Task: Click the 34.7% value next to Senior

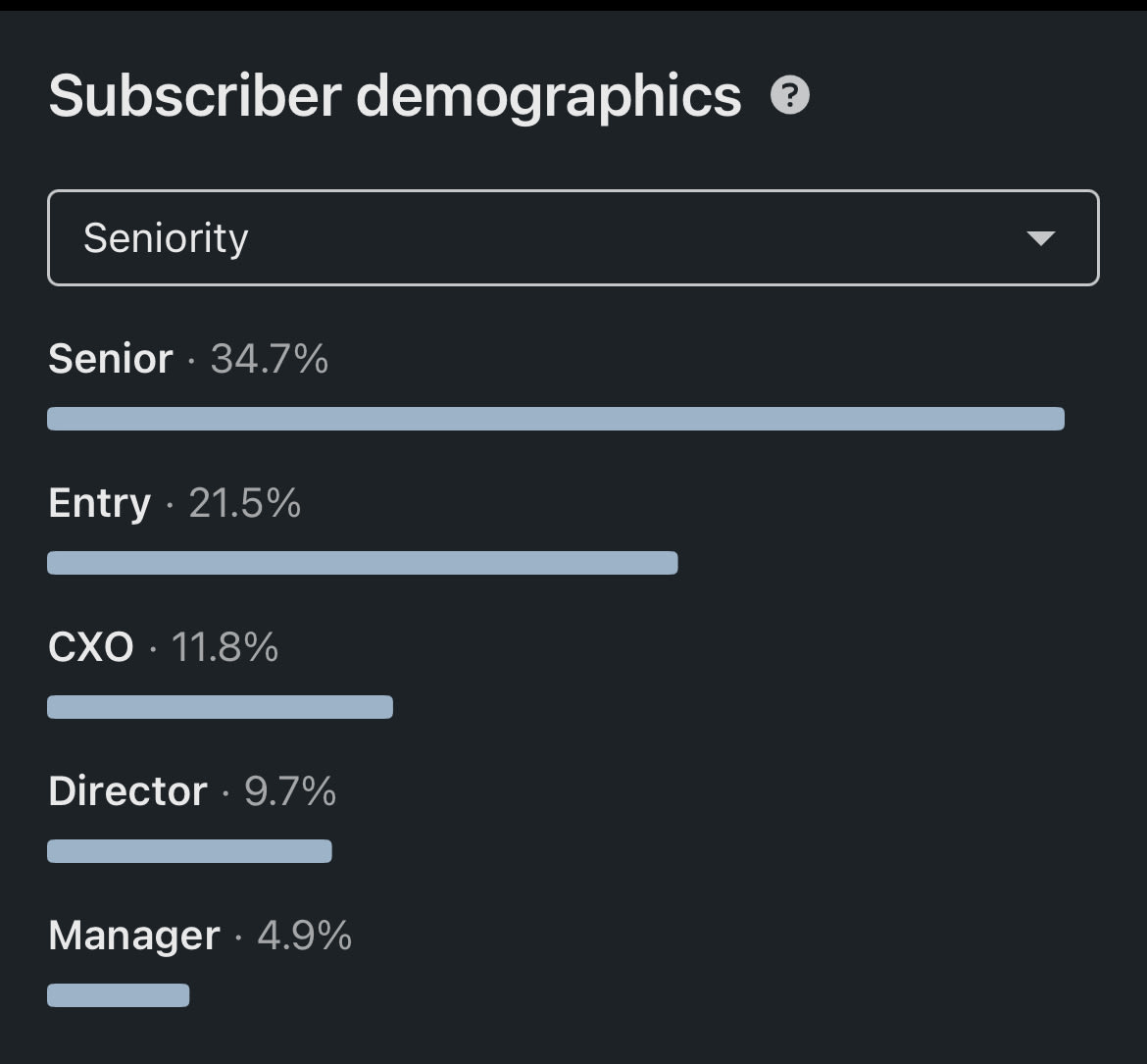Action: (x=270, y=359)
